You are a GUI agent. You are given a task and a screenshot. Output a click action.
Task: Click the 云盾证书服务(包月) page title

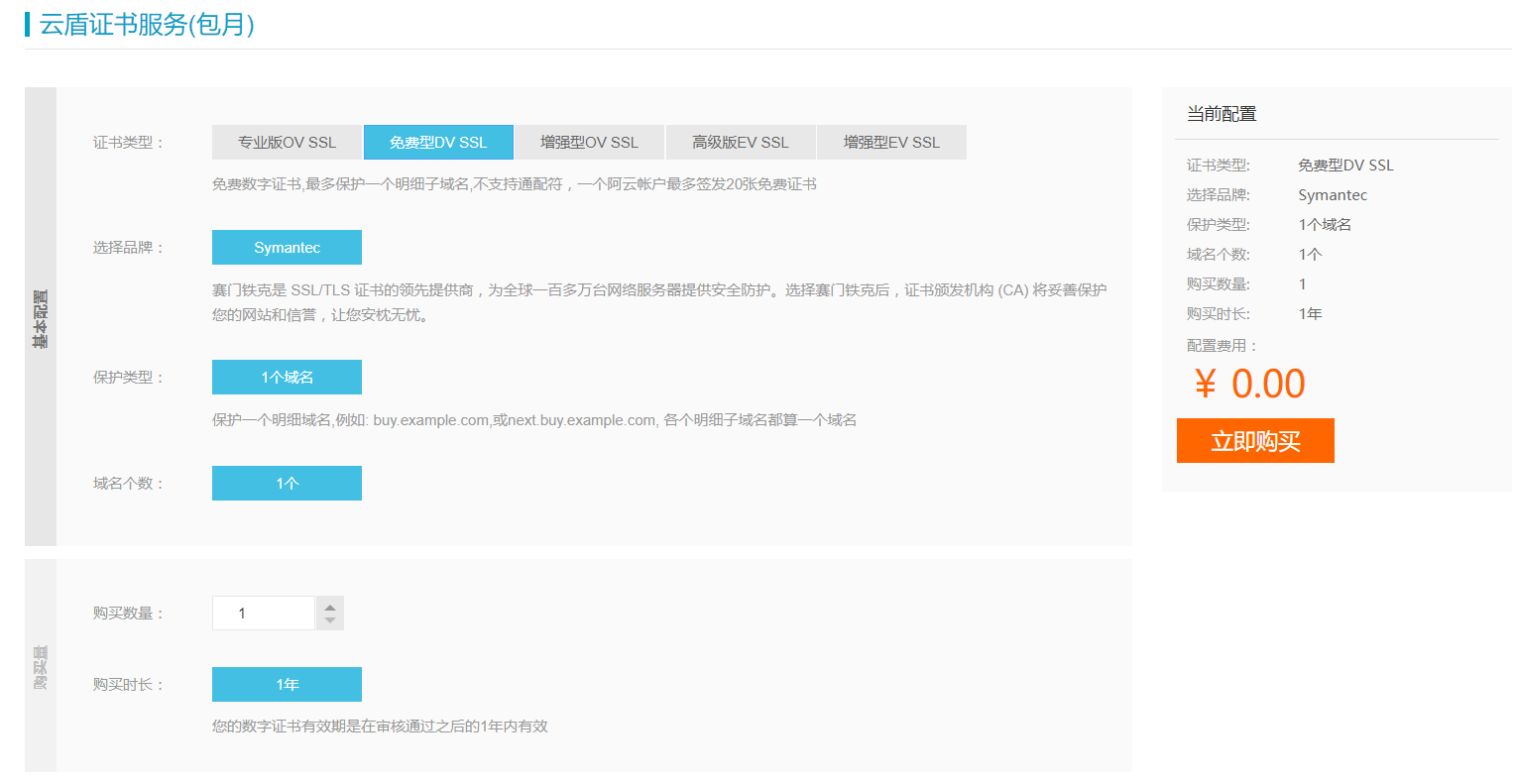tap(147, 24)
